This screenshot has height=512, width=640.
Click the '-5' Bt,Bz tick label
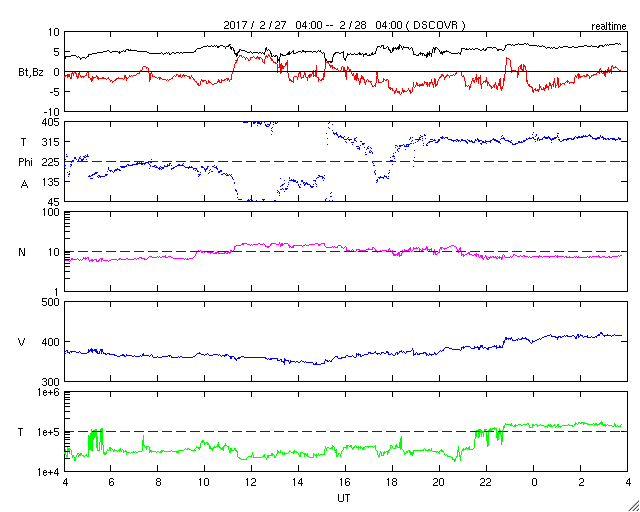(55, 93)
